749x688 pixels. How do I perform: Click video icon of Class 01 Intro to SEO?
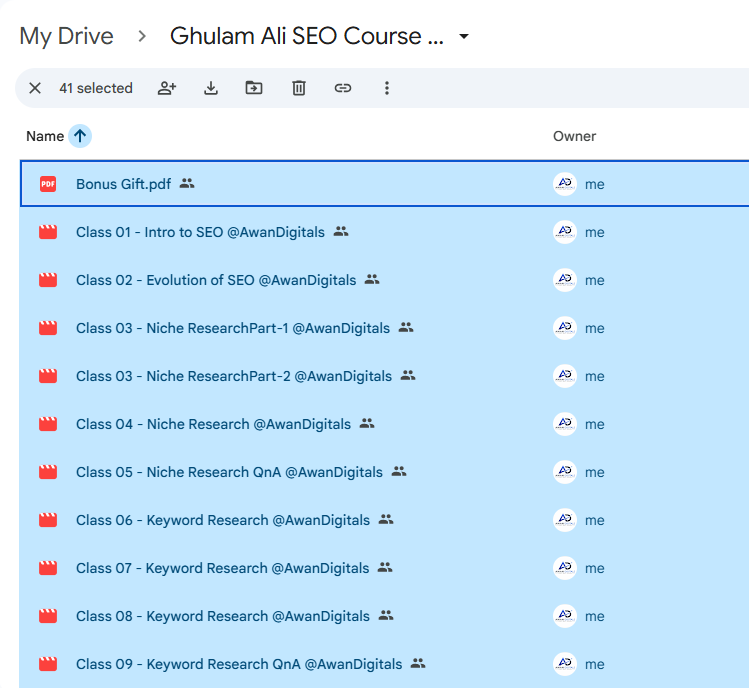48,232
